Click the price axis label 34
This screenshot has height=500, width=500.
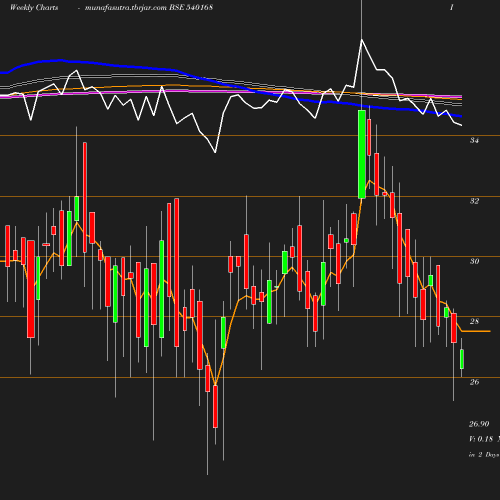click(x=474, y=140)
